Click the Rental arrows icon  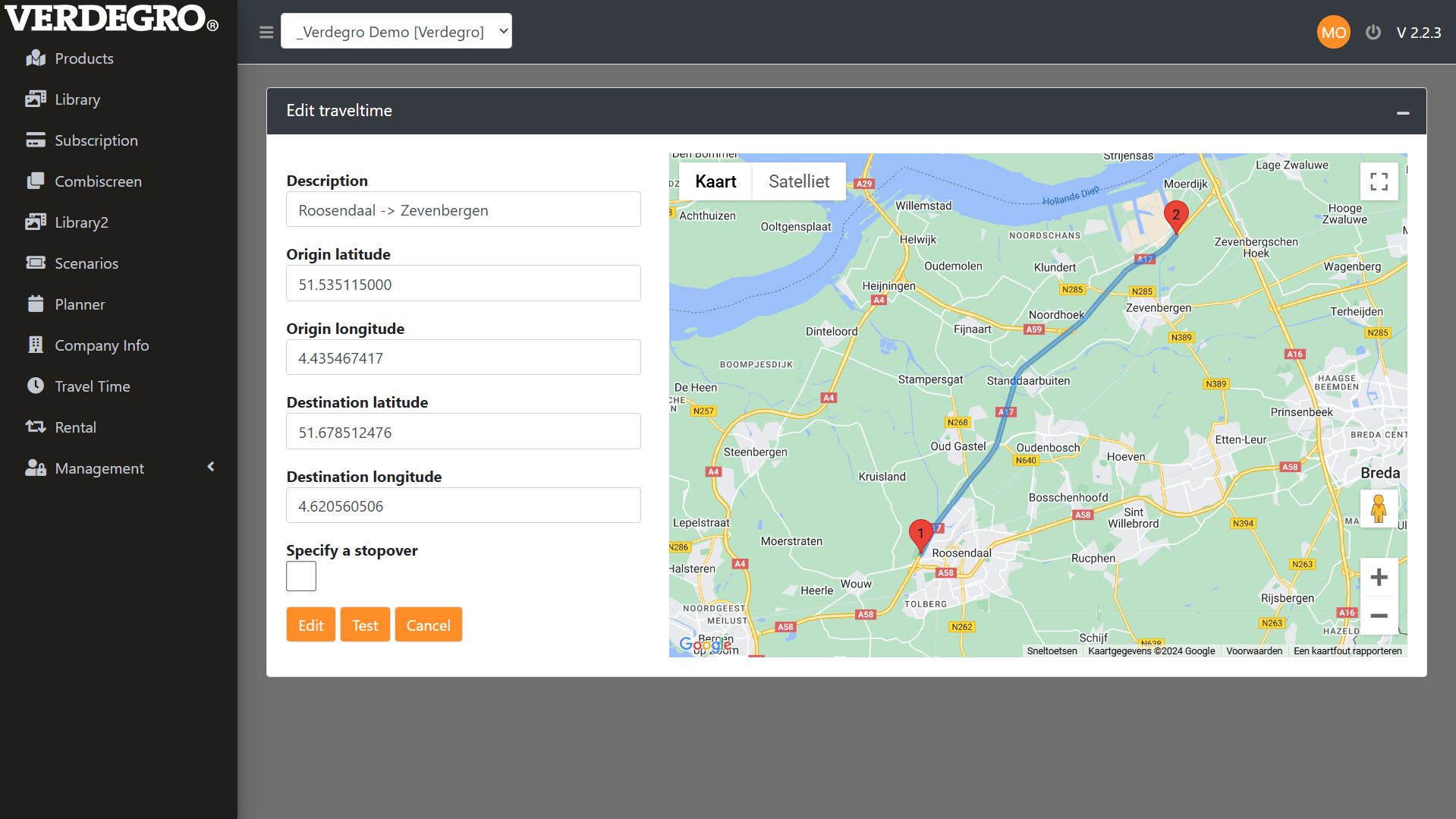(x=36, y=427)
